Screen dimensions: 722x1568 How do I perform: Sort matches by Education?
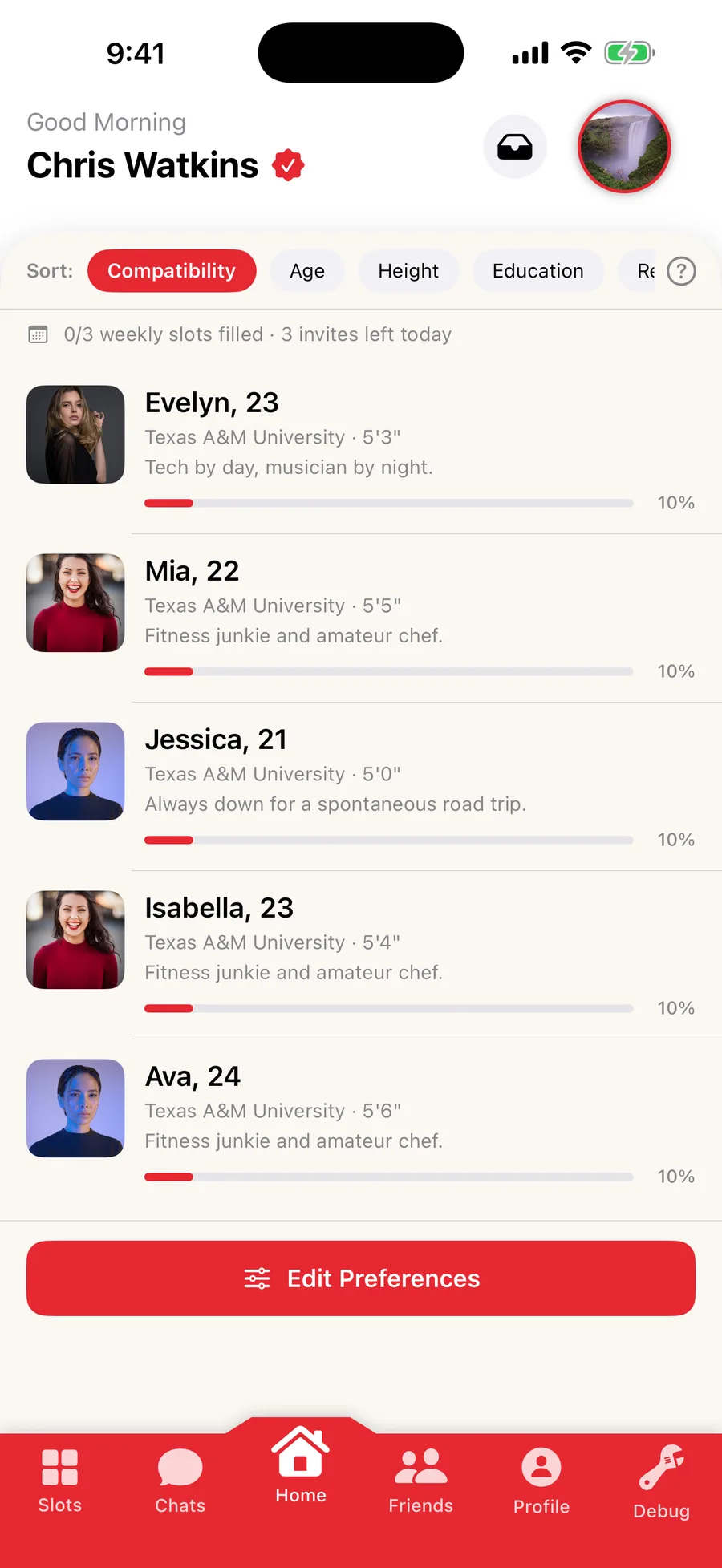tap(538, 271)
